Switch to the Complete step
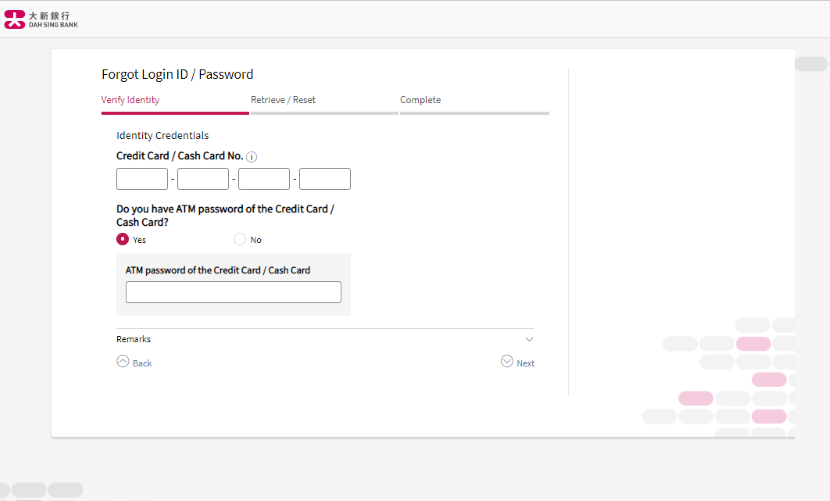The width and height of the screenshot is (830, 501). click(x=420, y=100)
